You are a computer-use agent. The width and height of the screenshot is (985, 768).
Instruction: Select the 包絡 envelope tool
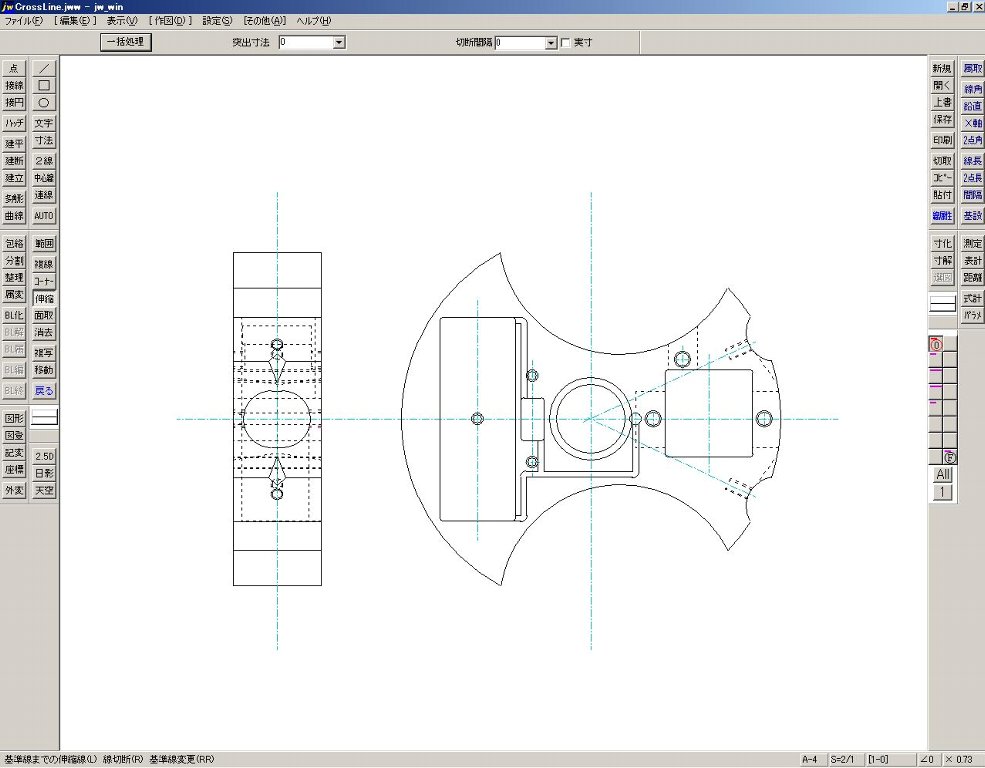(14, 244)
